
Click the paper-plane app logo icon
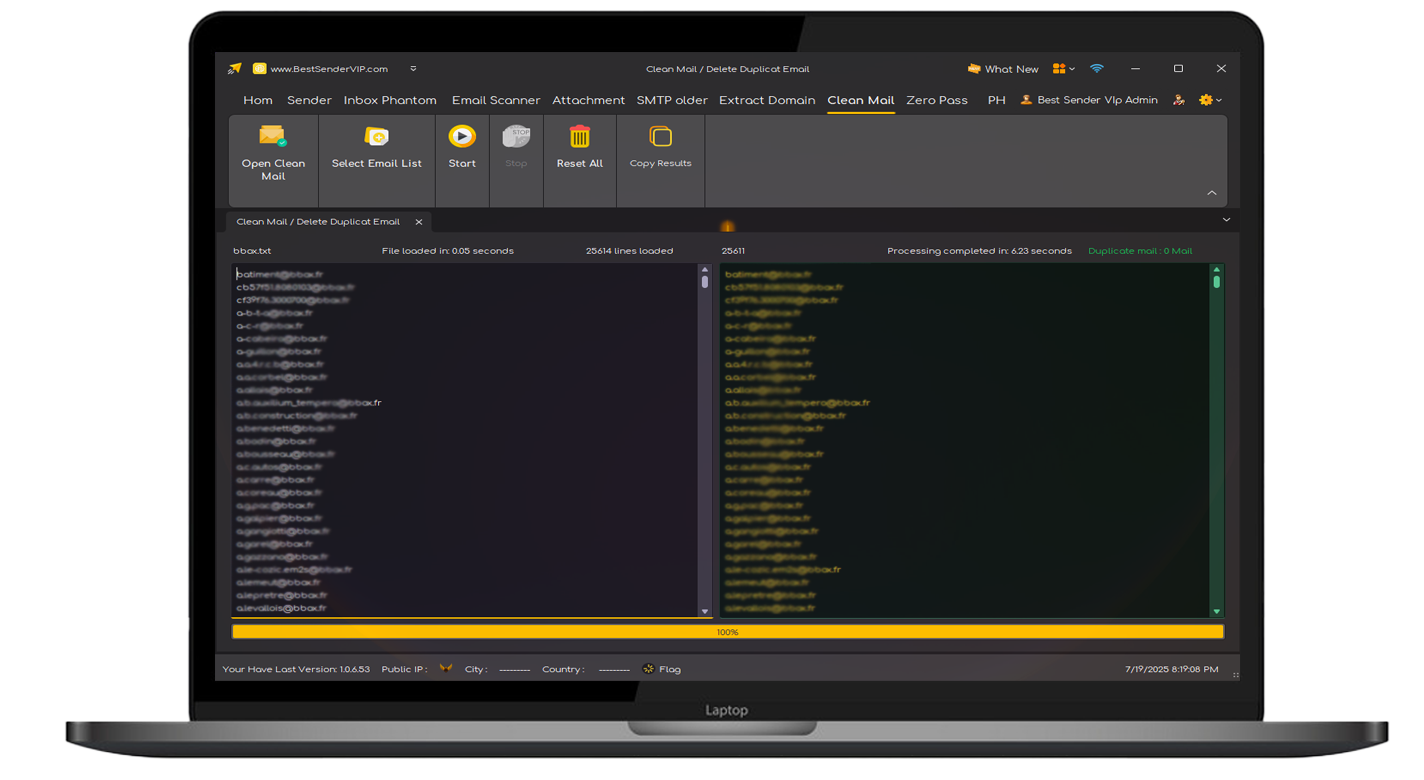click(235, 69)
